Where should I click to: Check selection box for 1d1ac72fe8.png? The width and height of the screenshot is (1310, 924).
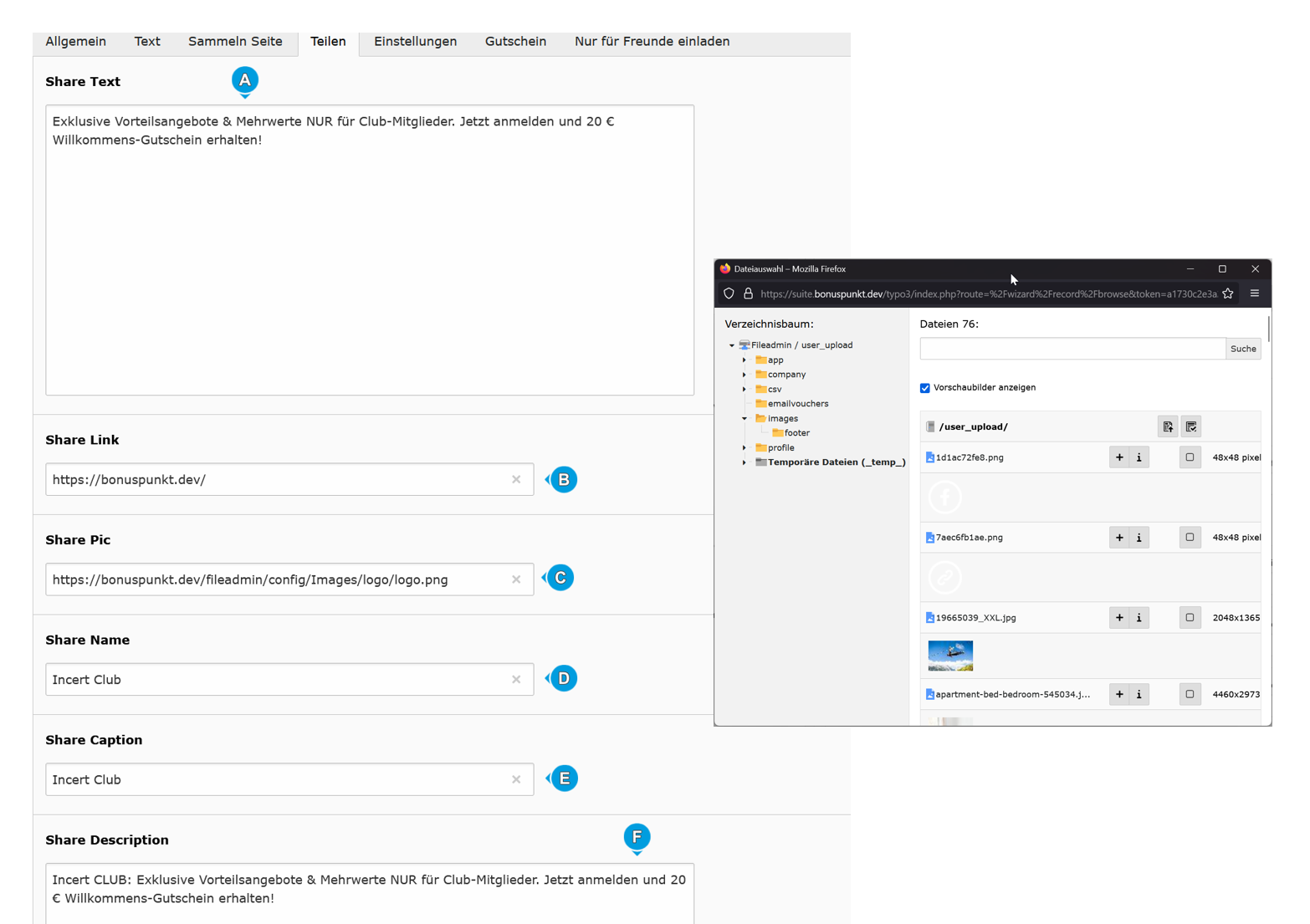coord(1190,457)
